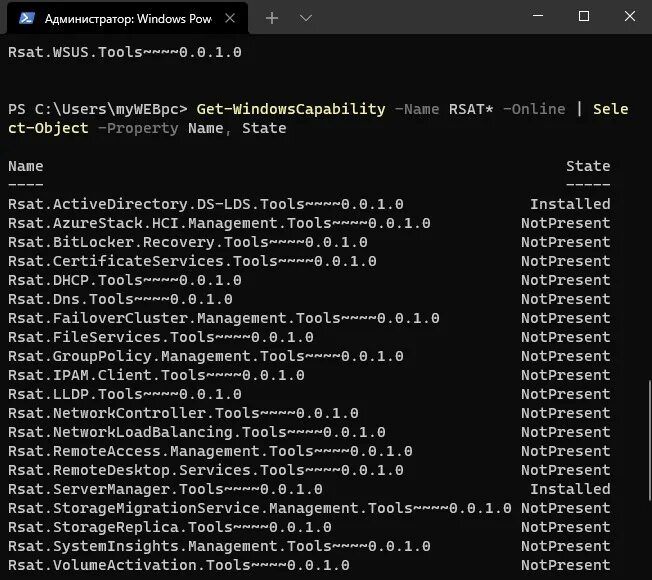Viewport: 652px width, 580px height.
Task: Click the terminal vertical scrollbar thumb
Action: [x=650, y=439]
